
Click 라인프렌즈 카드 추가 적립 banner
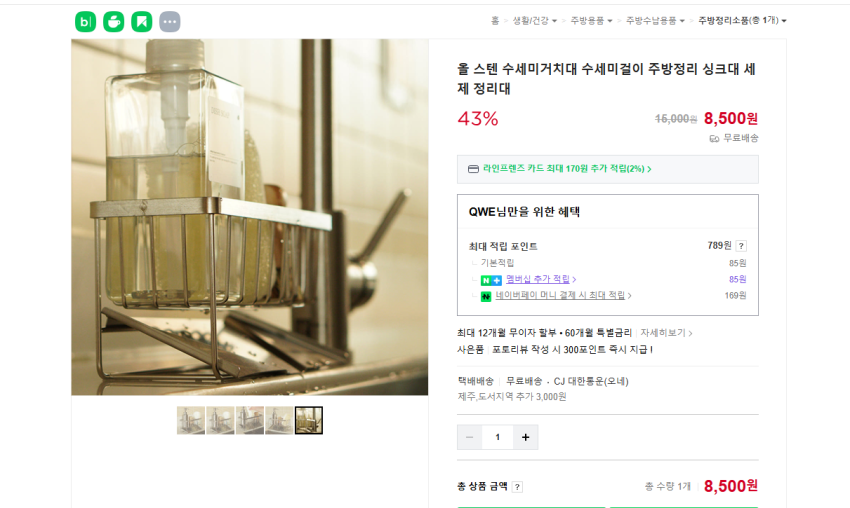coord(608,169)
